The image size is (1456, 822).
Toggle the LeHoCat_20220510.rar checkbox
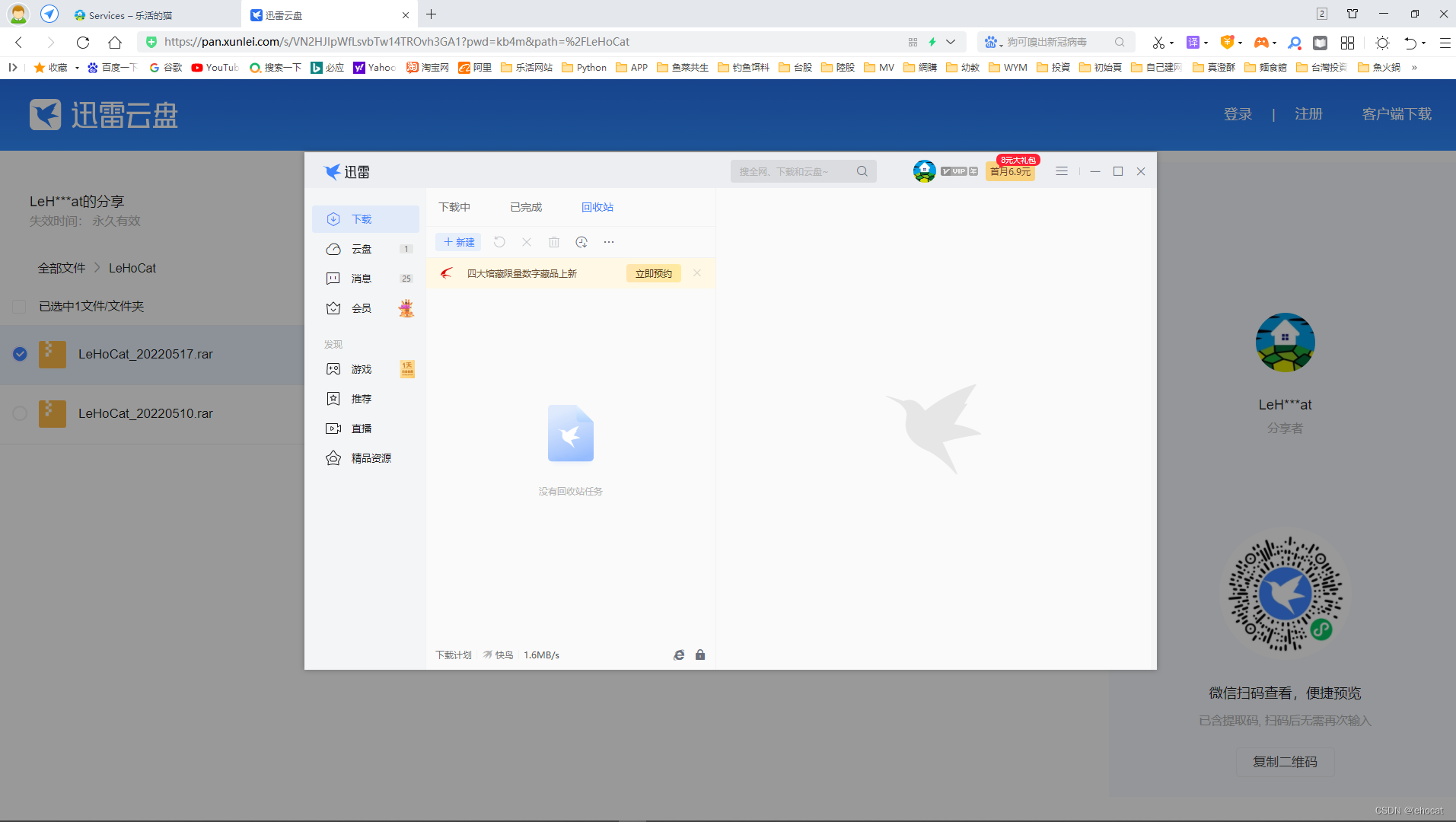pos(20,413)
